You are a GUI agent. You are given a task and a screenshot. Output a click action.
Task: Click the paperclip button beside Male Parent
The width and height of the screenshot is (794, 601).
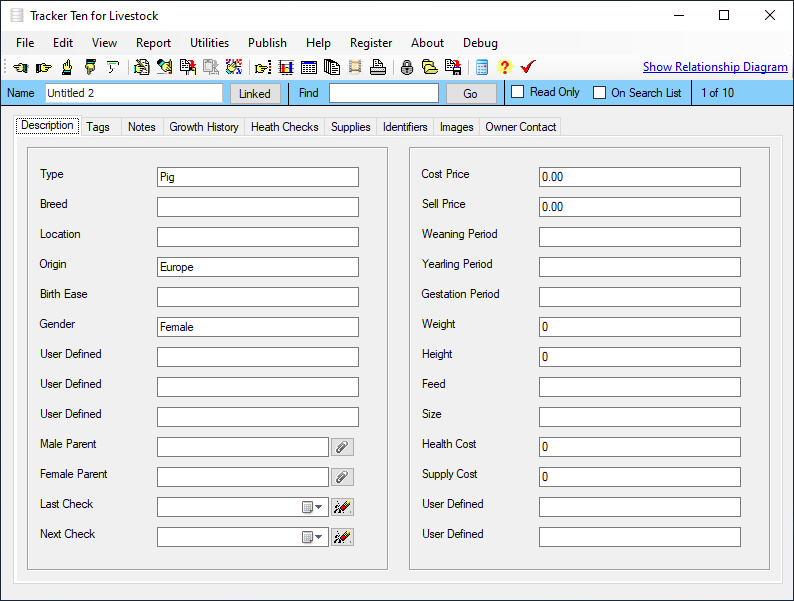342,447
